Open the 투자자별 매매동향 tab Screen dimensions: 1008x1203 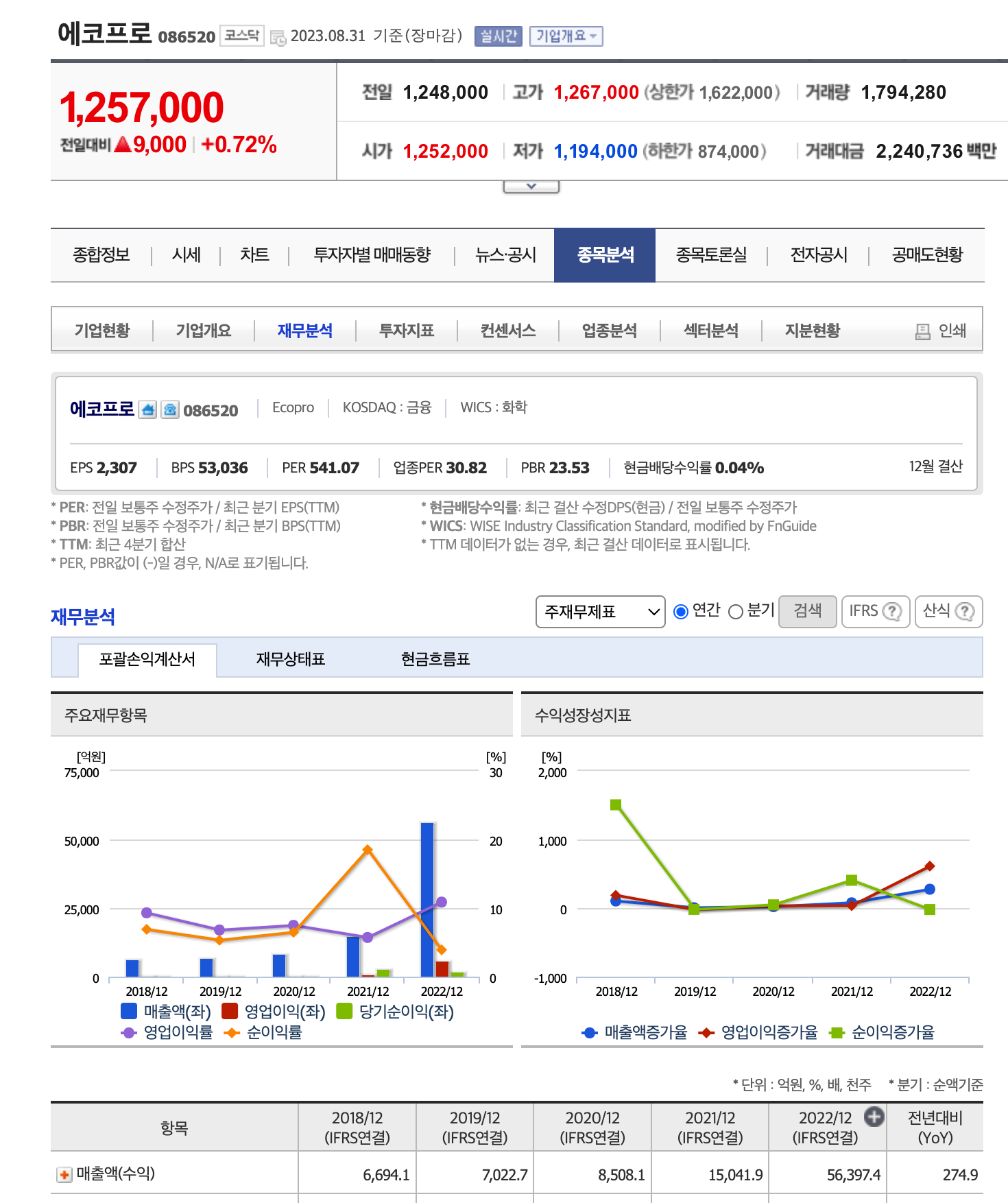point(372,255)
